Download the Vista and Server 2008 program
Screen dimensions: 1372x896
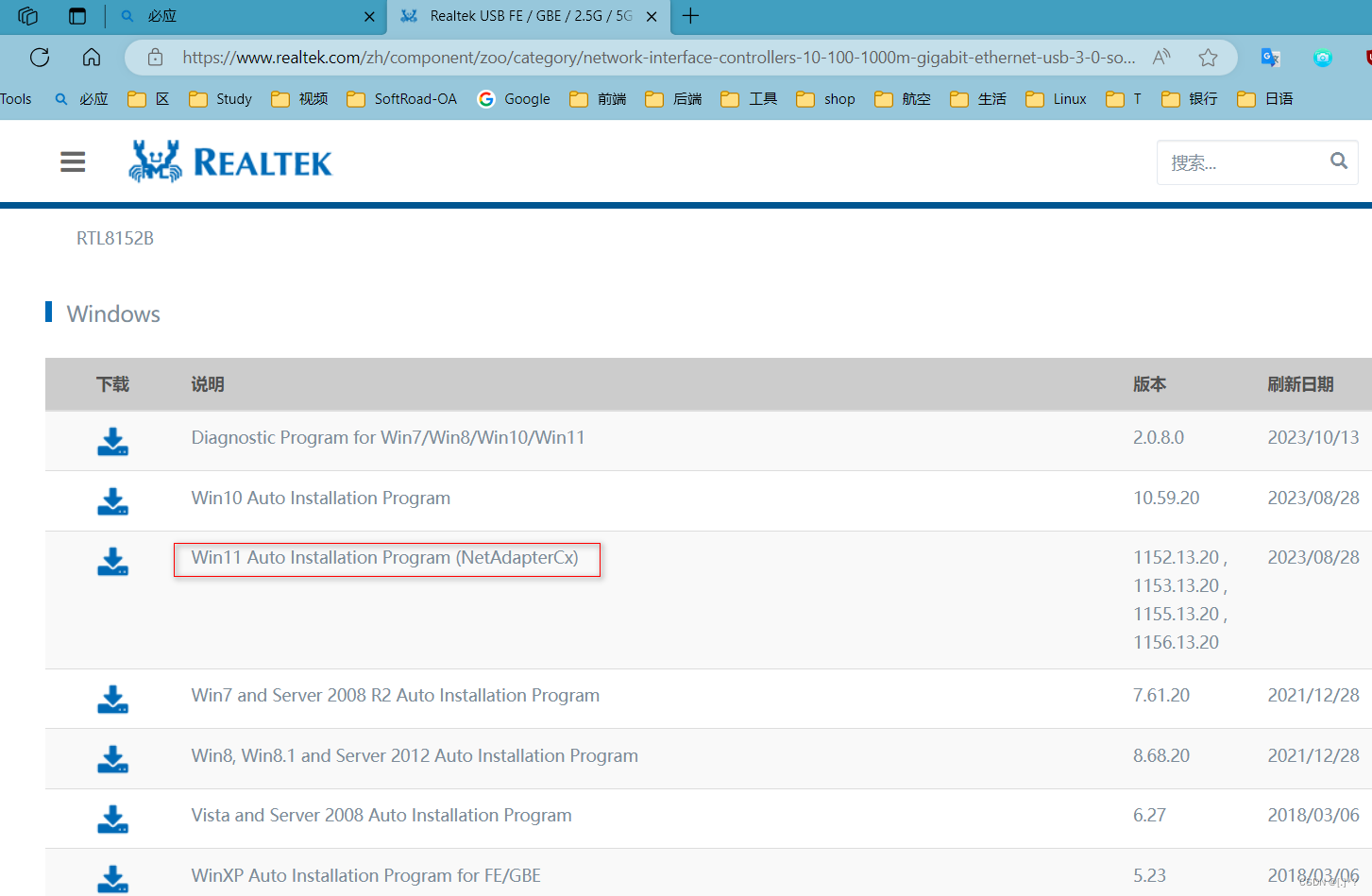pos(113,820)
